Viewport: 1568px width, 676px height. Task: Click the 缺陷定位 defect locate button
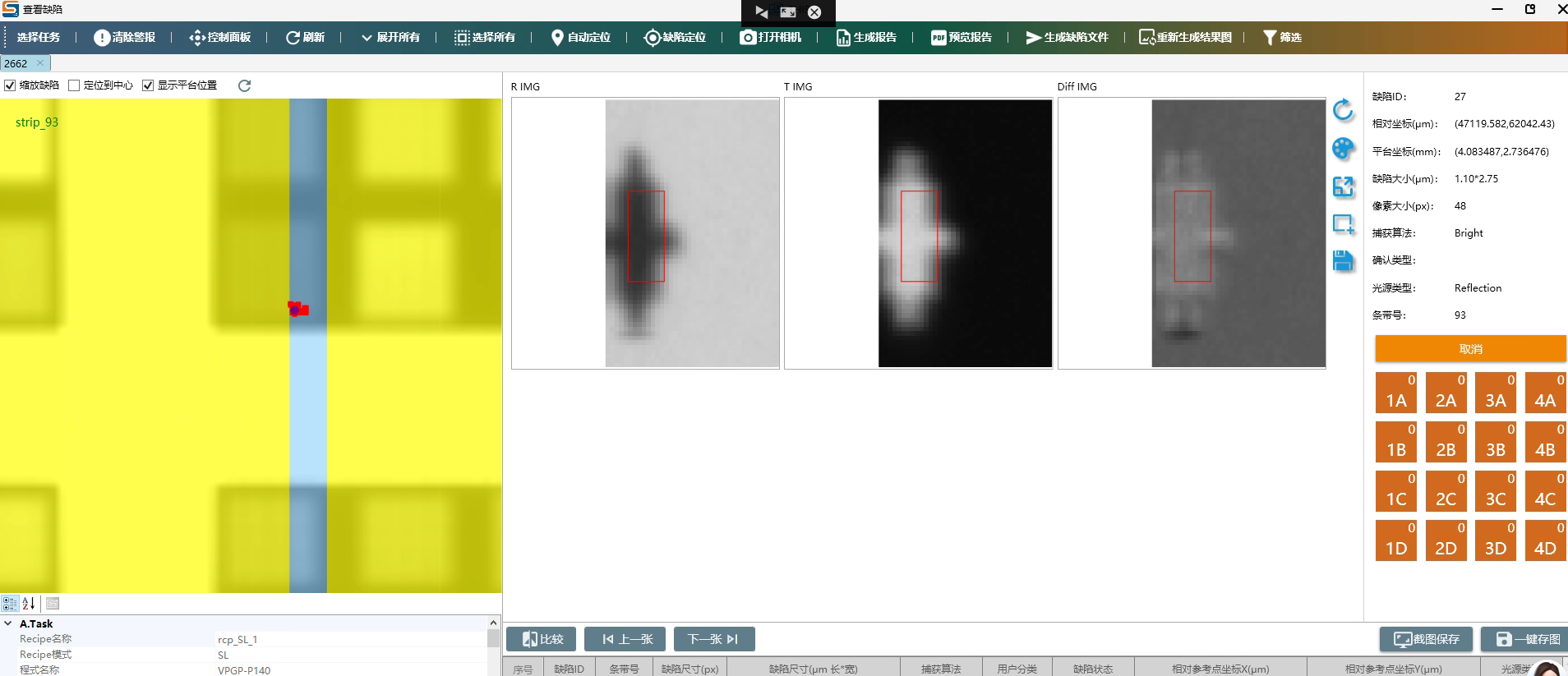pyautogui.click(x=675, y=37)
